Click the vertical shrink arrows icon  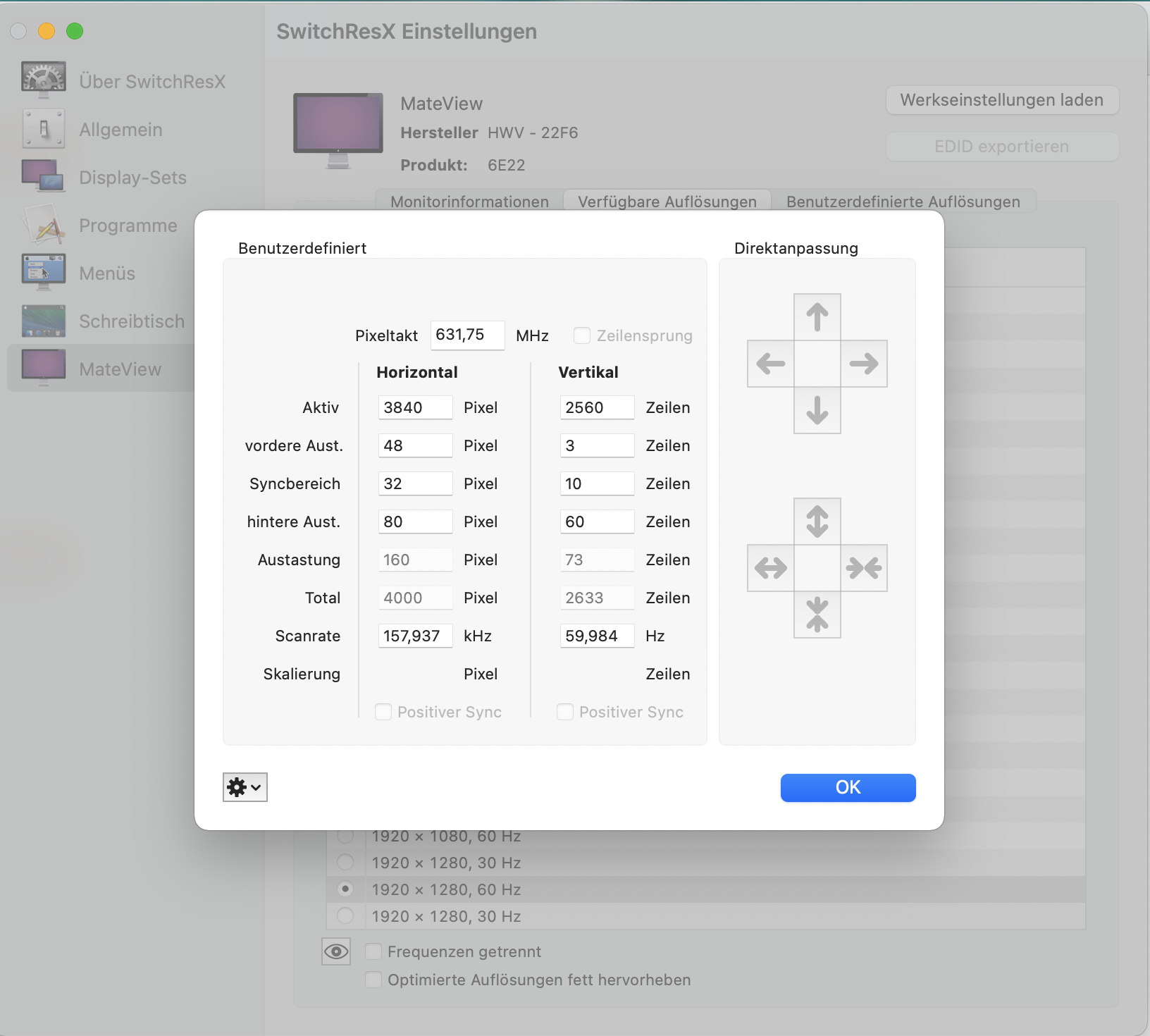pyautogui.click(x=817, y=615)
